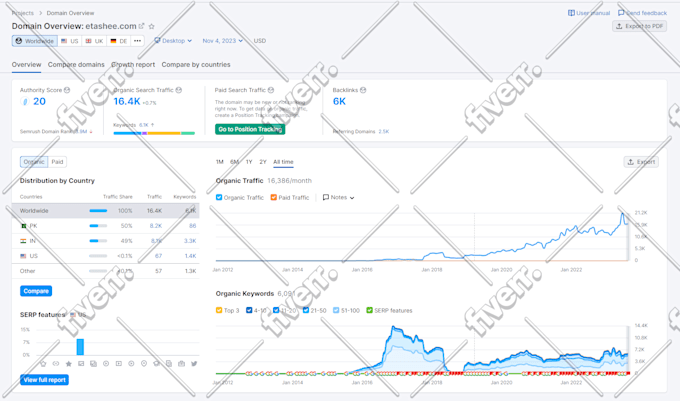This screenshot has width=680, height=401.
Task: Click the Authority Score info icon
Action: pyautogui.click(x=67, y=90)
